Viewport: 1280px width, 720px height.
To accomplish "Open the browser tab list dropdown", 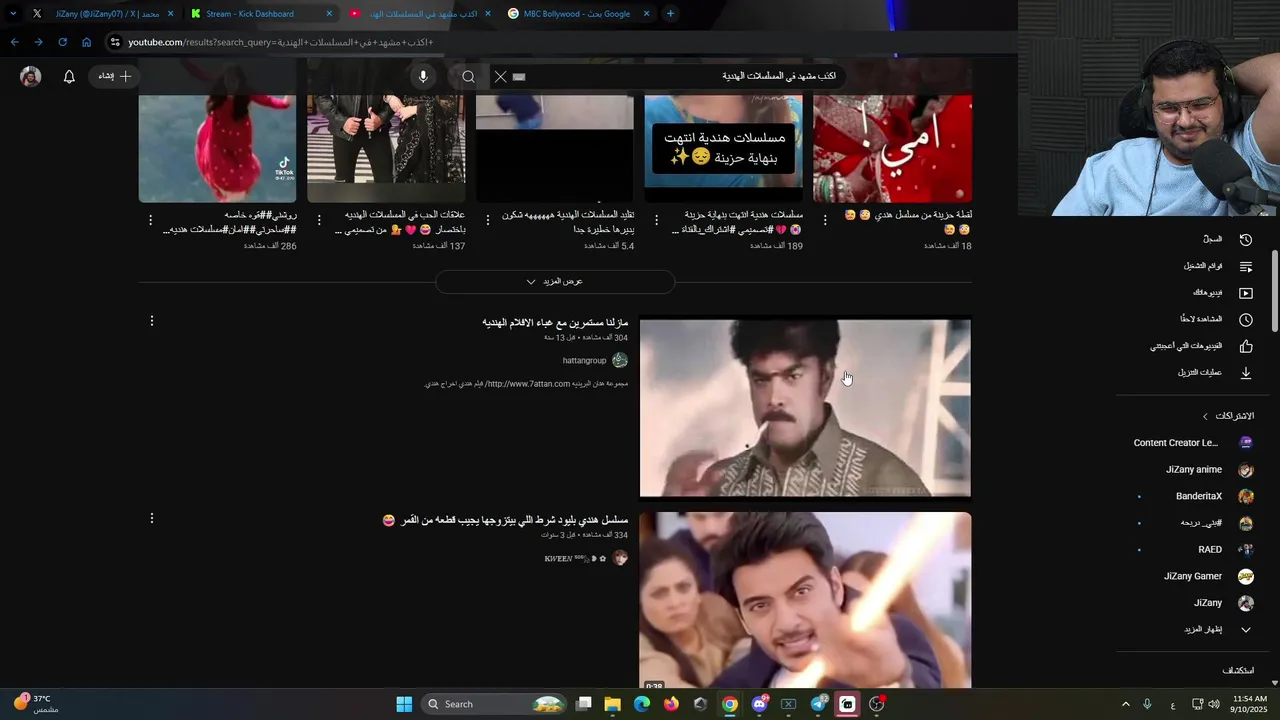I will point(12,14).
